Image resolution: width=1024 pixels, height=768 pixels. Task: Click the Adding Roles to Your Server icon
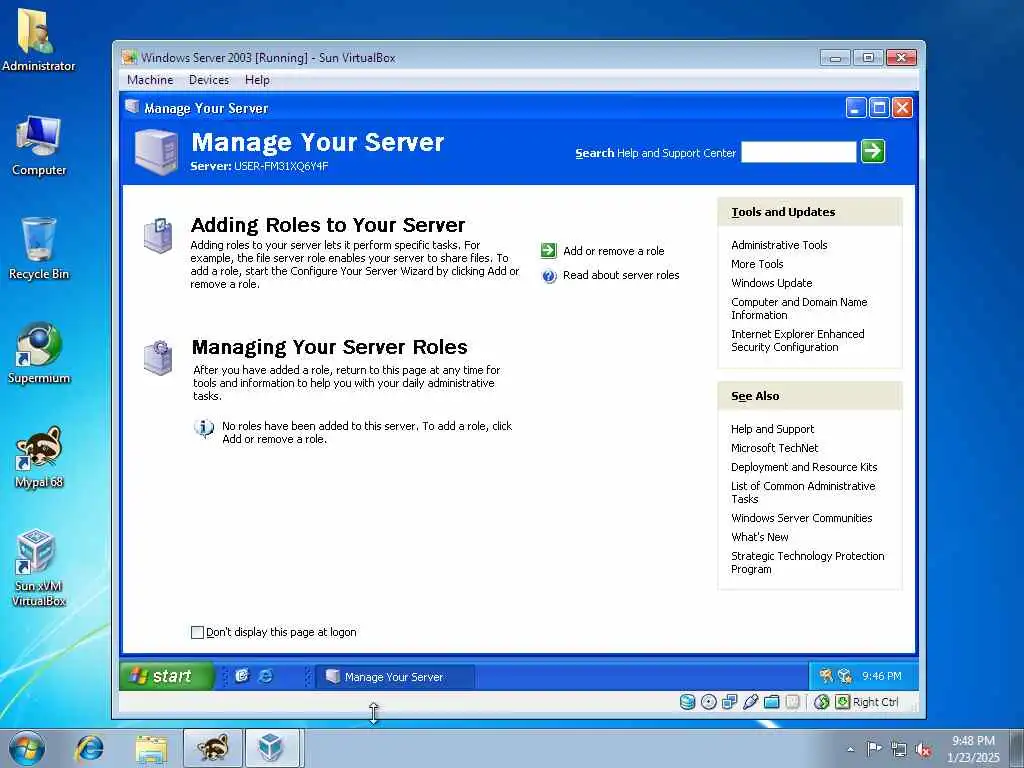point(158,235)
